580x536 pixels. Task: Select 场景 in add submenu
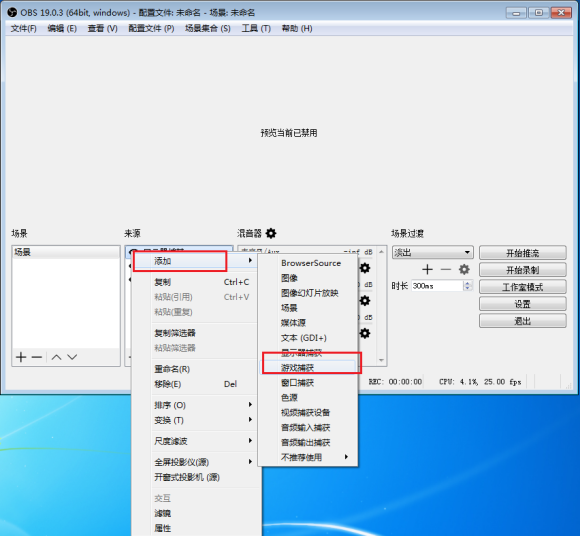[x=308, y=308]
